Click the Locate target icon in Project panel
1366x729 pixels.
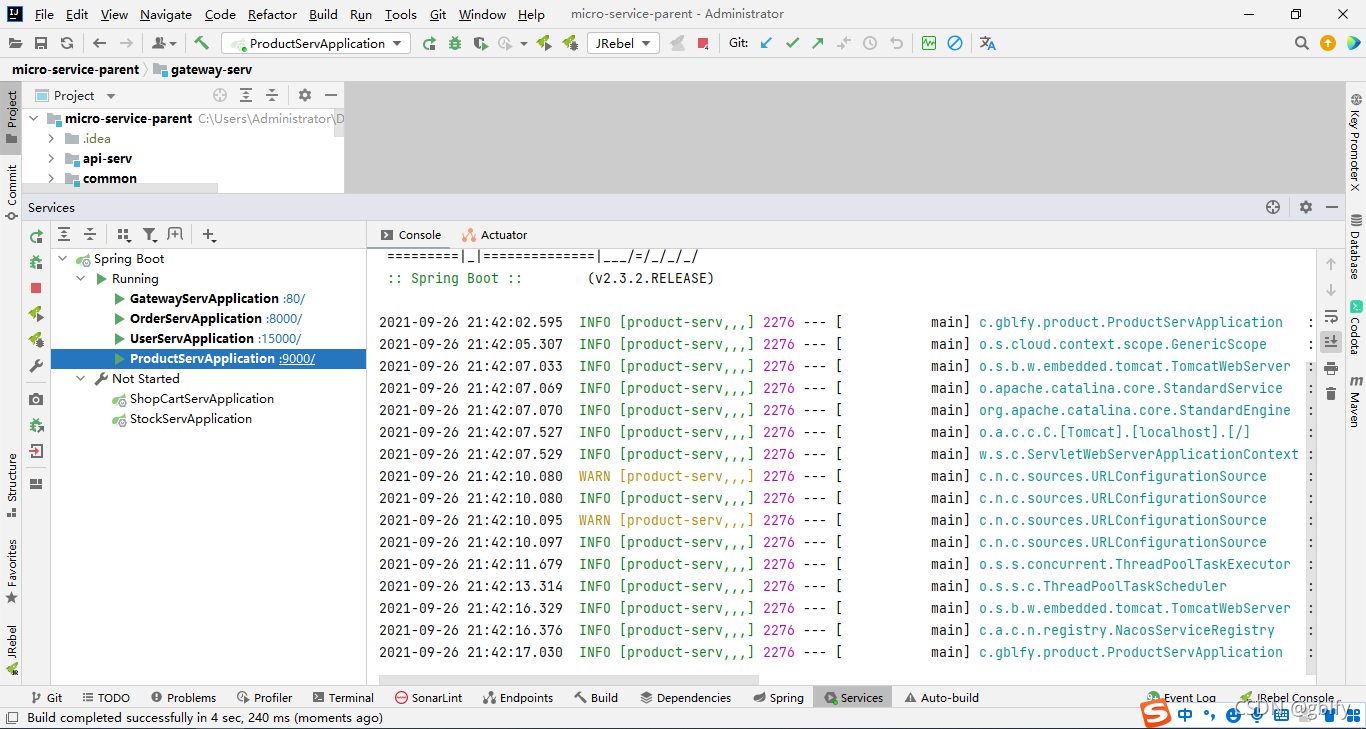tap(220, 95)
